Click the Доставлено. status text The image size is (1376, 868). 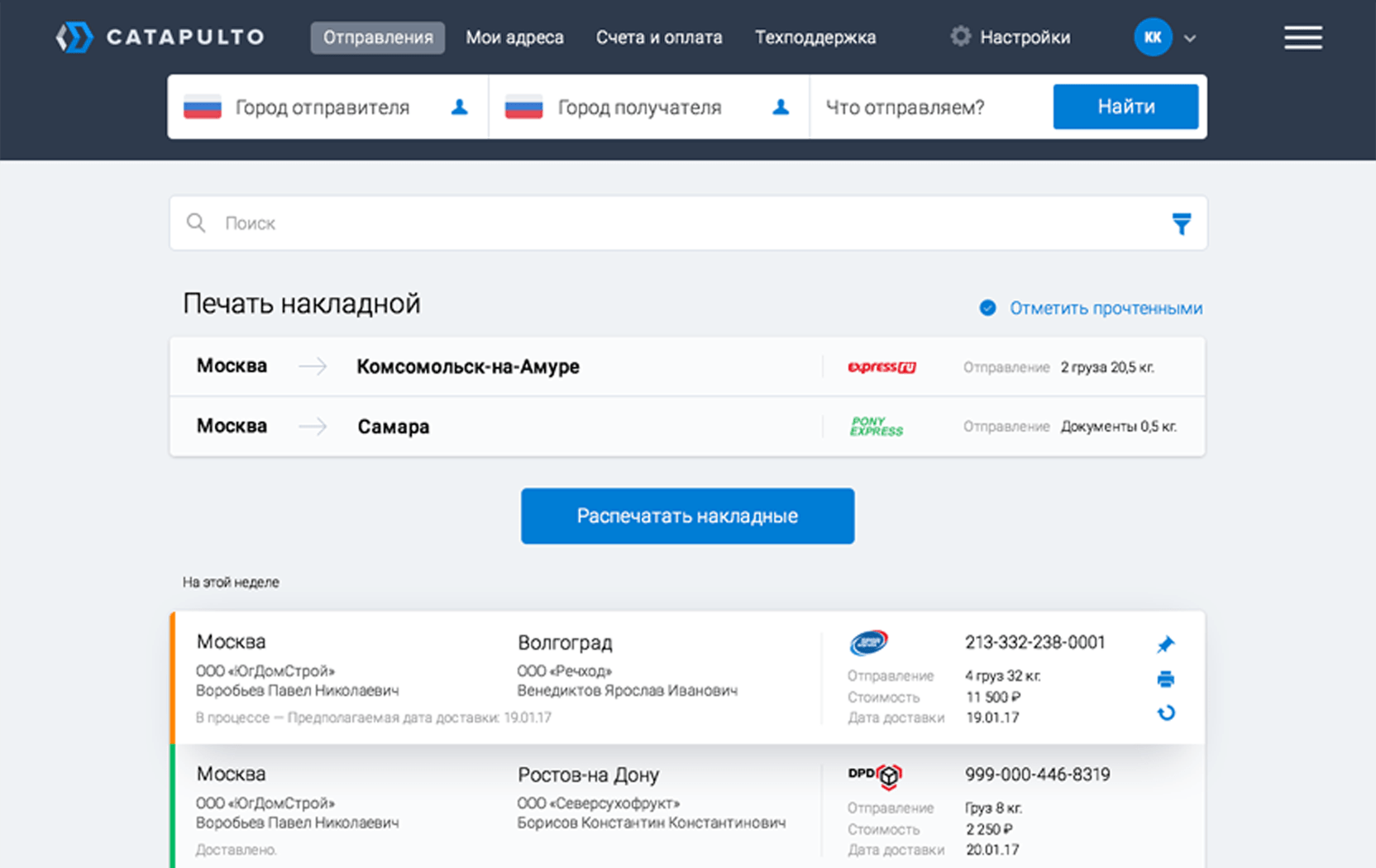click(x=236, y=850)
